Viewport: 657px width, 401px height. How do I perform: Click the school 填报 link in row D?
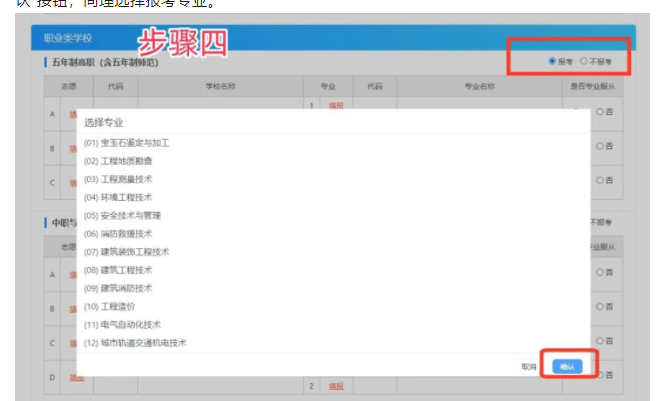pos(76,378)
